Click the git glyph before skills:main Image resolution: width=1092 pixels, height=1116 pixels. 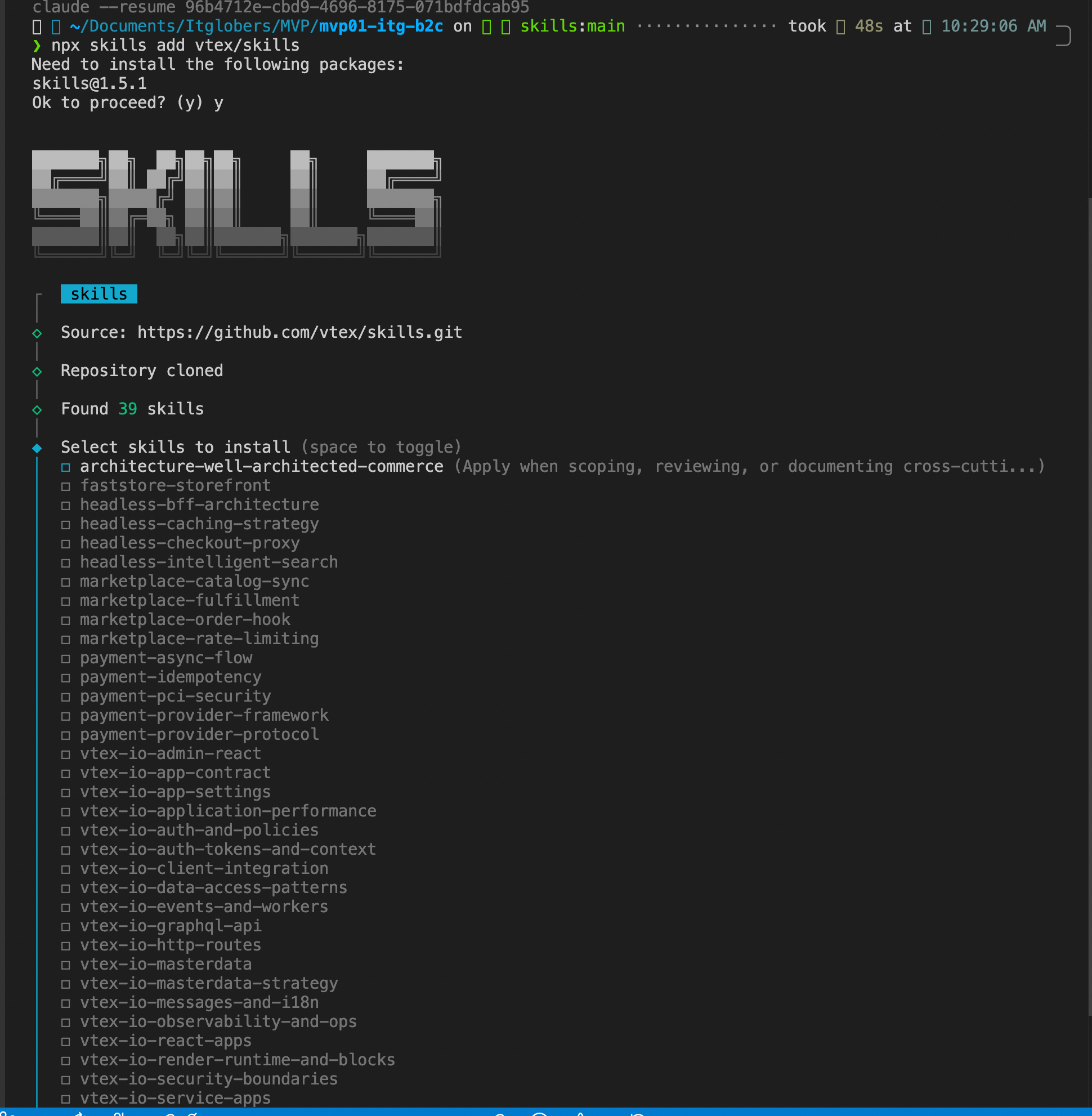505,26
